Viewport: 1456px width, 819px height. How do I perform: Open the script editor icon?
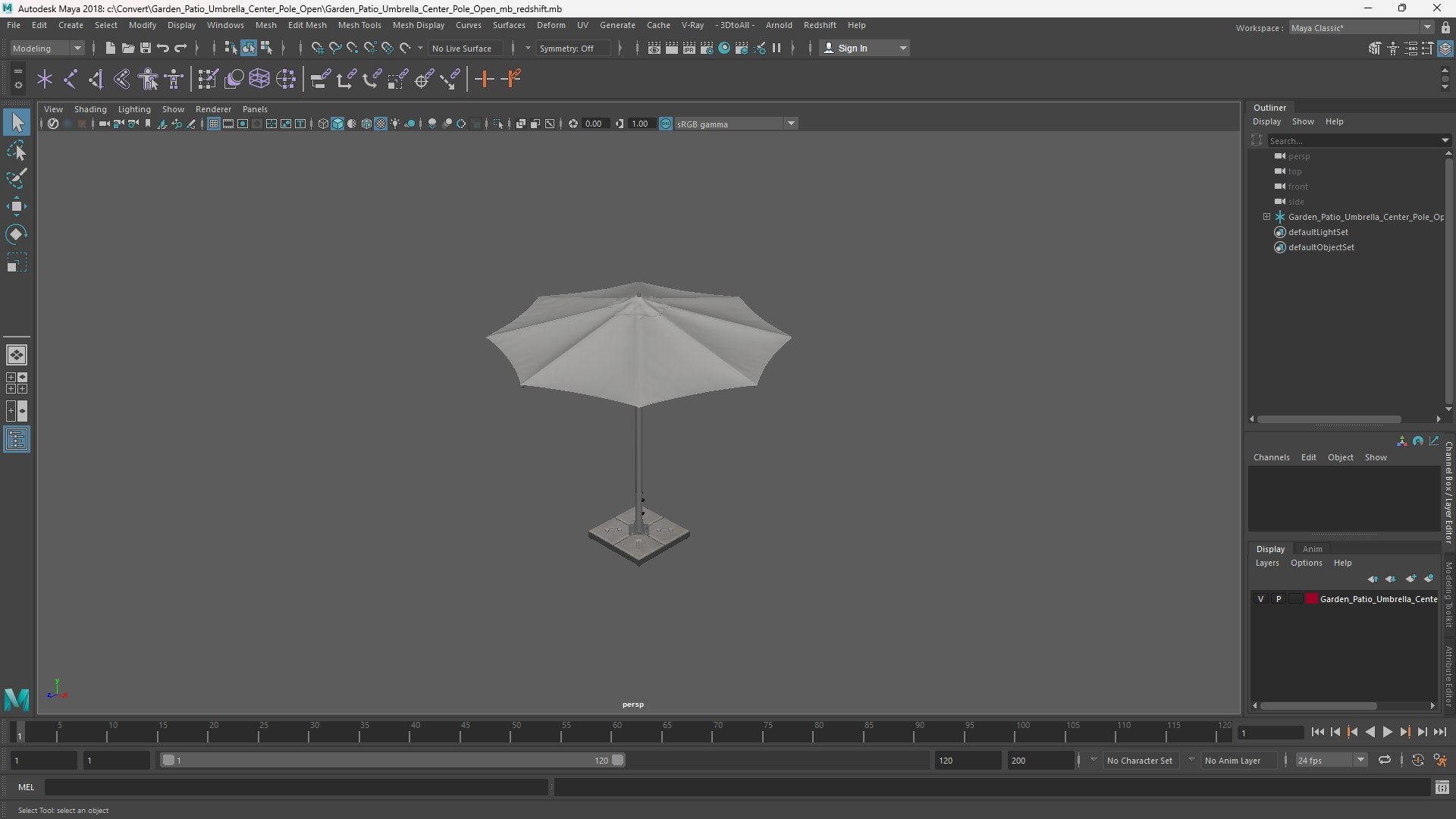tap(1442, 787)
